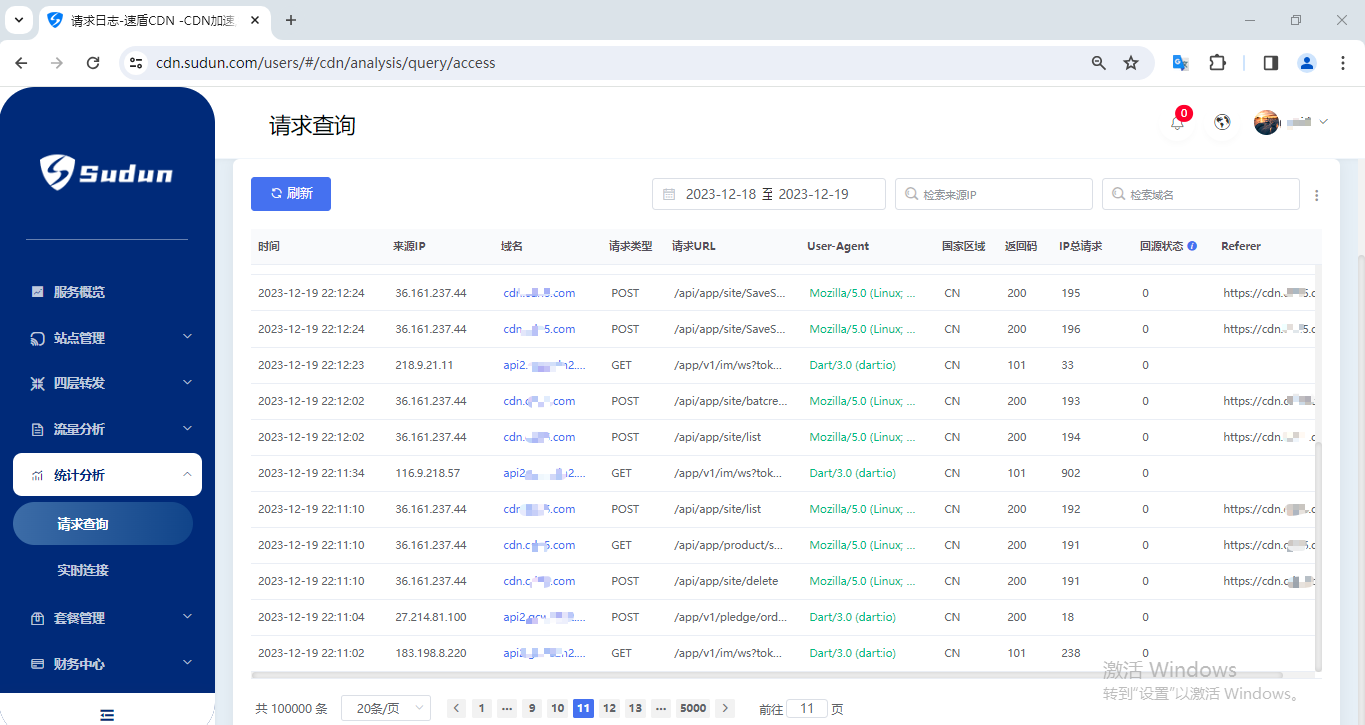
Task: Go to page 12 in pagination
Action: (609, 708)
